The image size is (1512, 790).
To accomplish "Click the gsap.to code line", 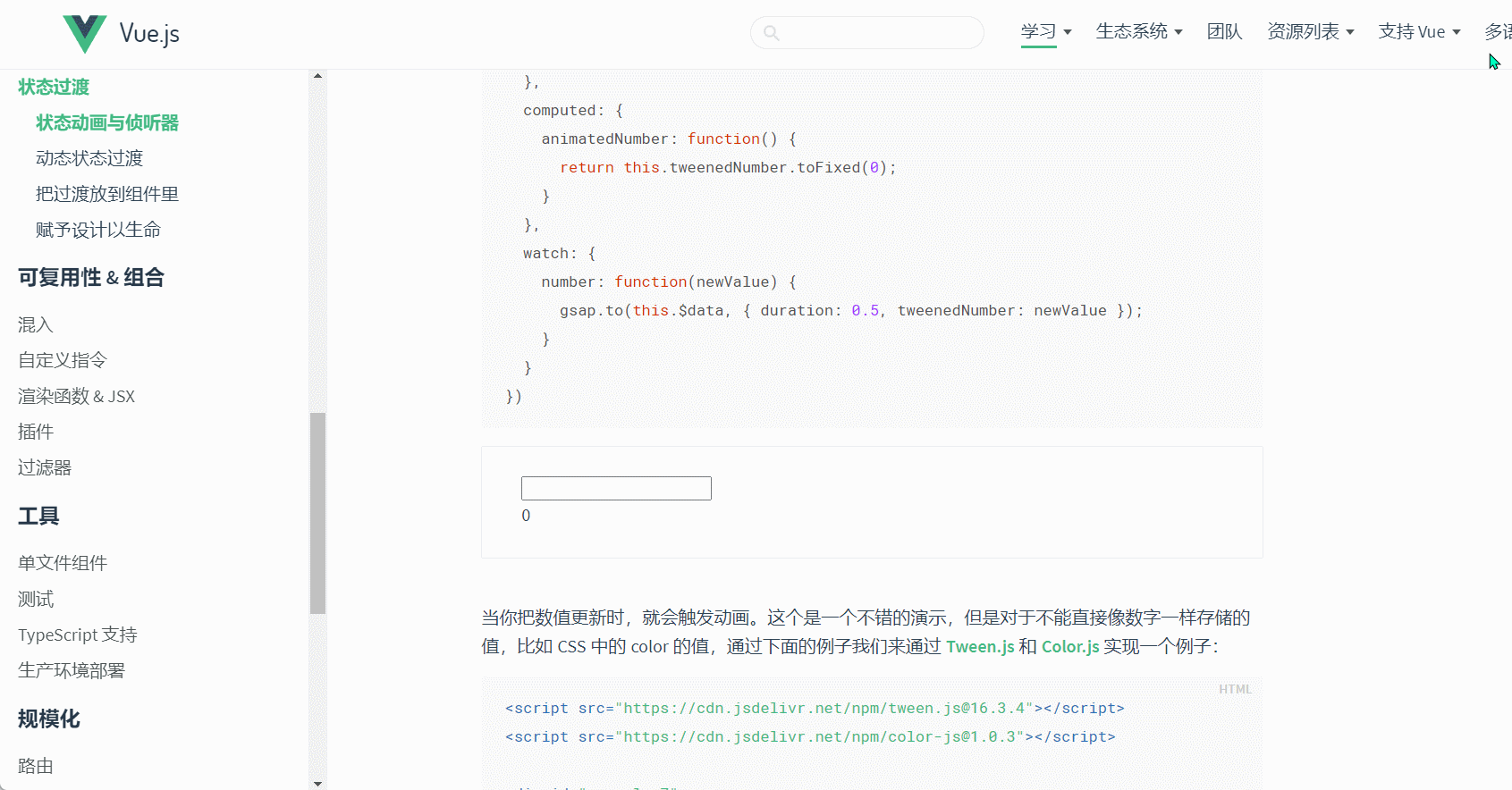I will (x=851, y=310).
